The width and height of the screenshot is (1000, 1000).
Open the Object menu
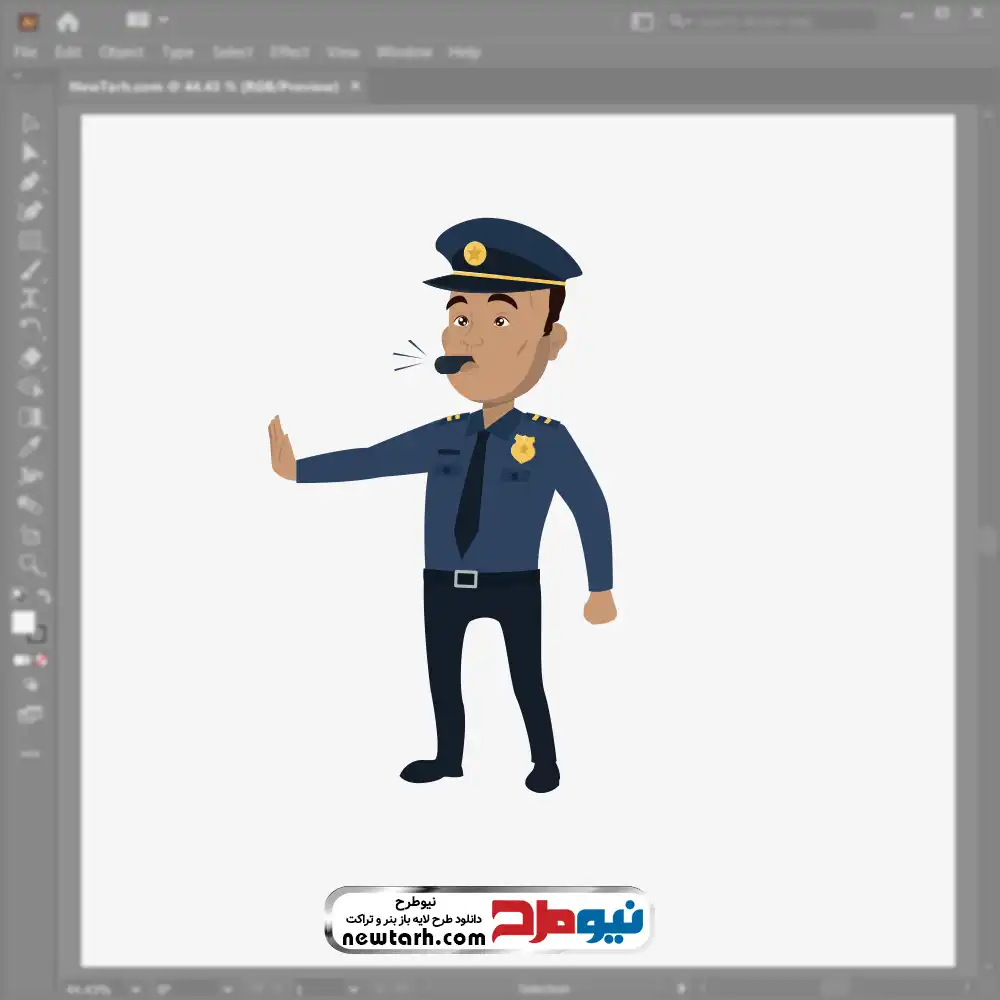pyautogui.click(x=121, y=52)
